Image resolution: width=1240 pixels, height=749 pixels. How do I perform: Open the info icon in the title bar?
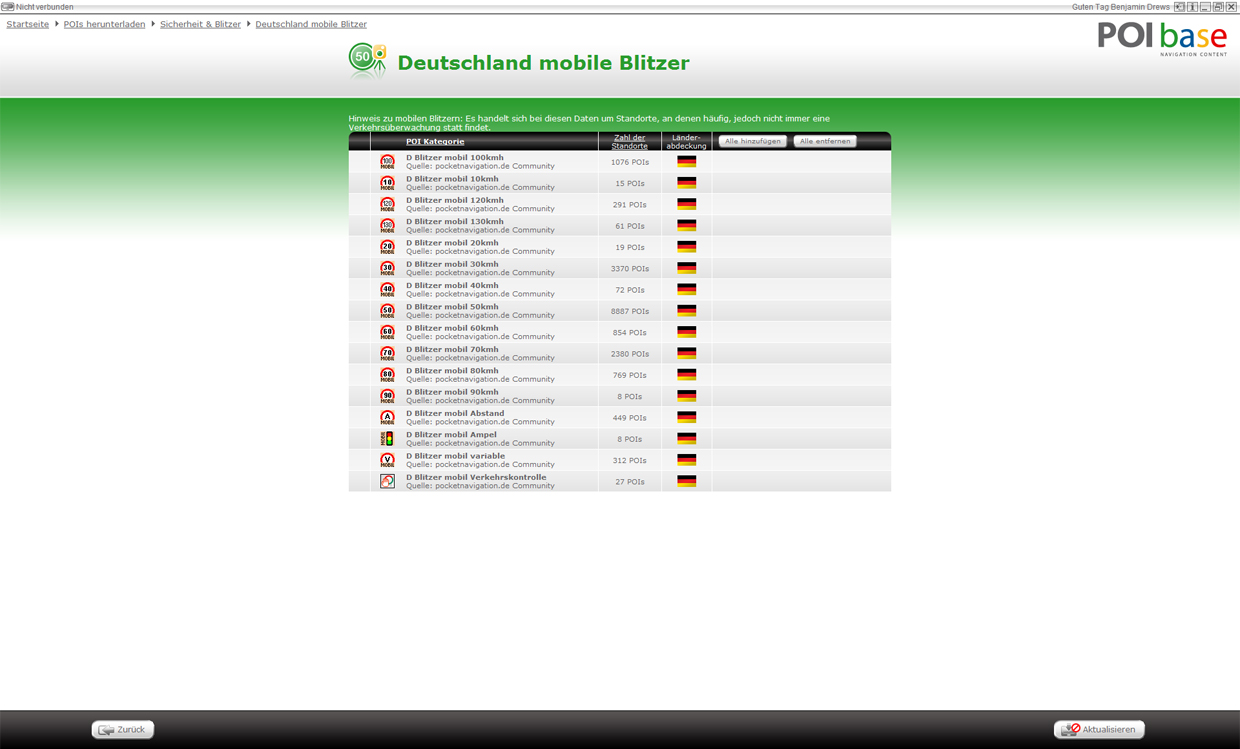[x=1192, y=7]
